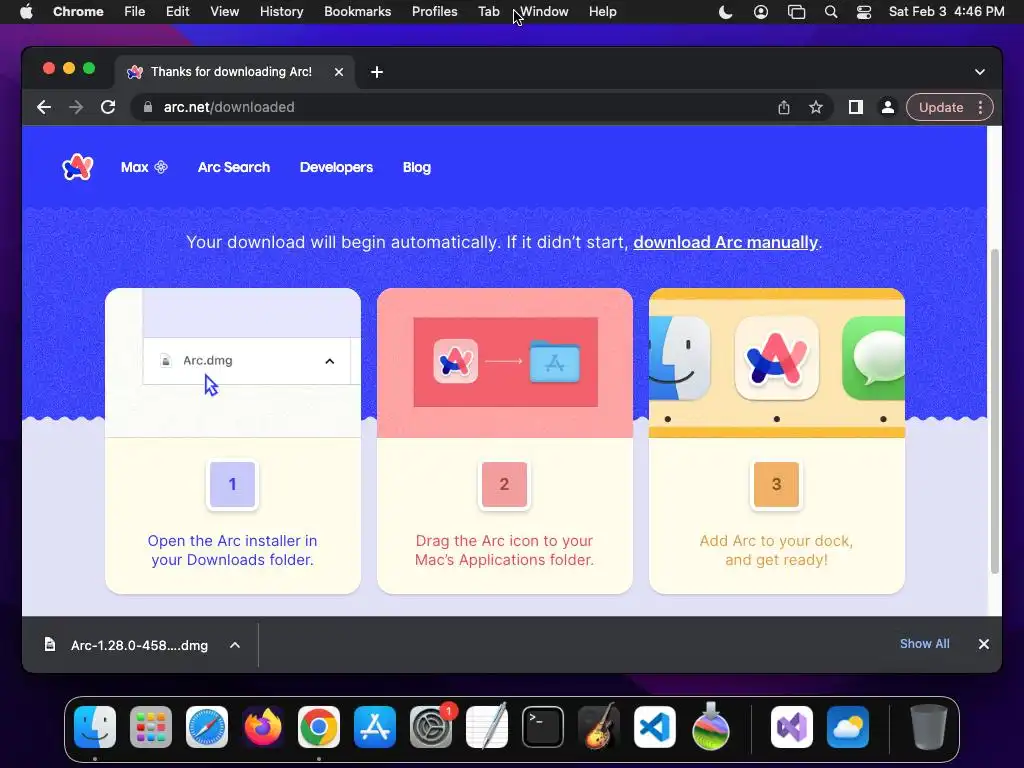Click the Arc logo in page header
Image resolution: width=1024 pixels, height=768 pixels.
point(78,167)
